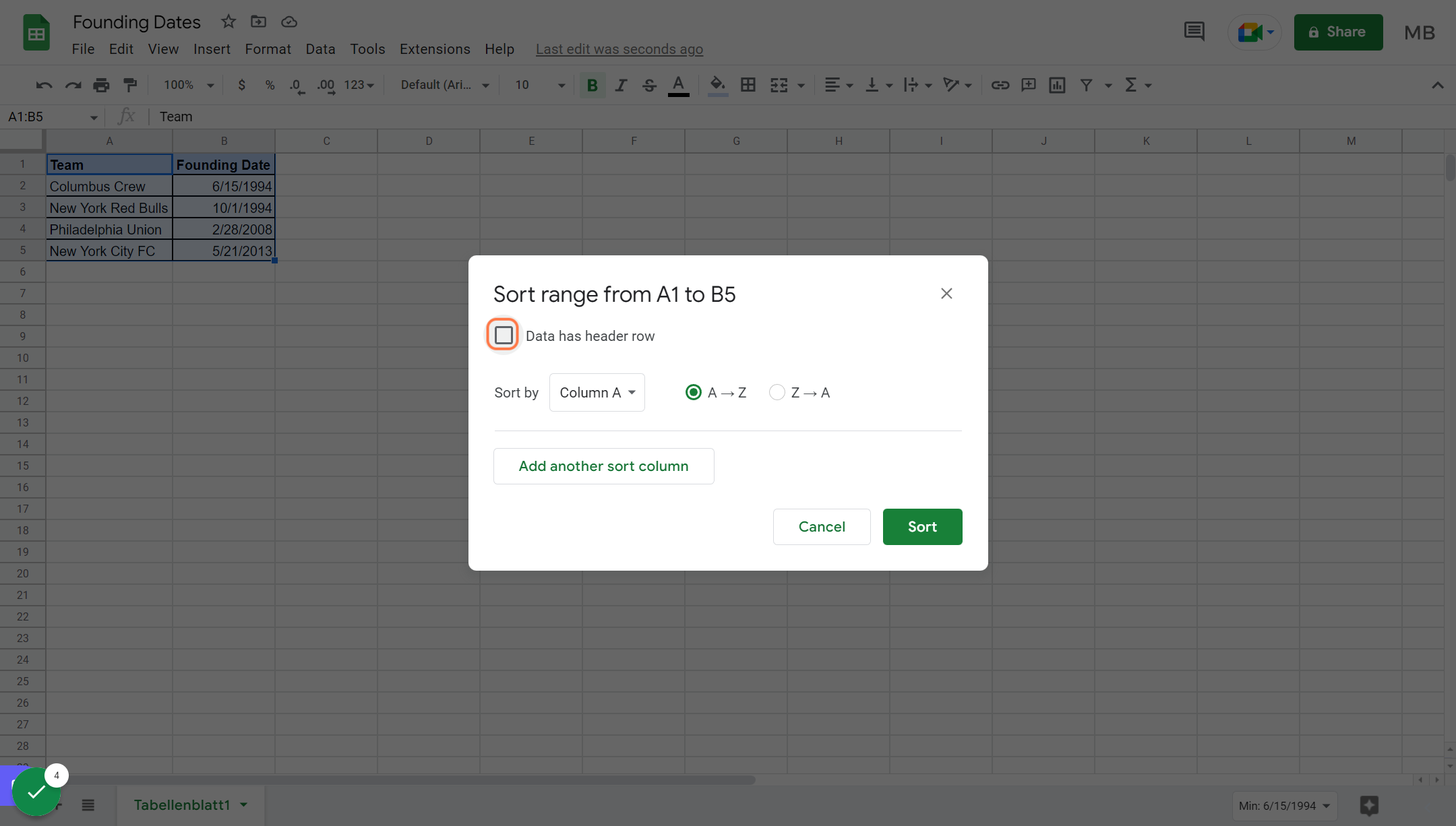
Task: Open the Tabellenblatt1 sheet tab menu arrow
Action: [x=244, y=805]
